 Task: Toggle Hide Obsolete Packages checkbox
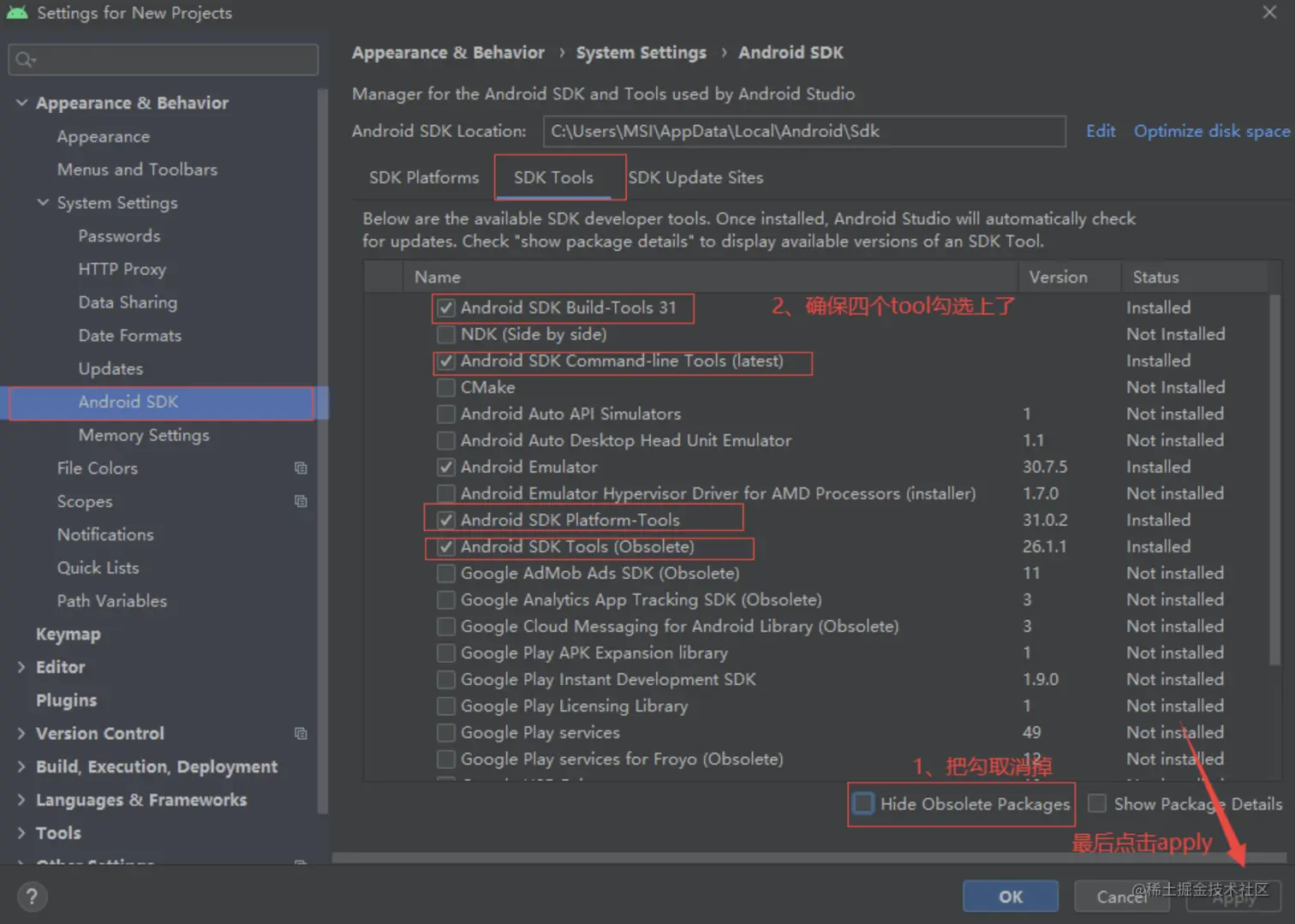[863, 803]
